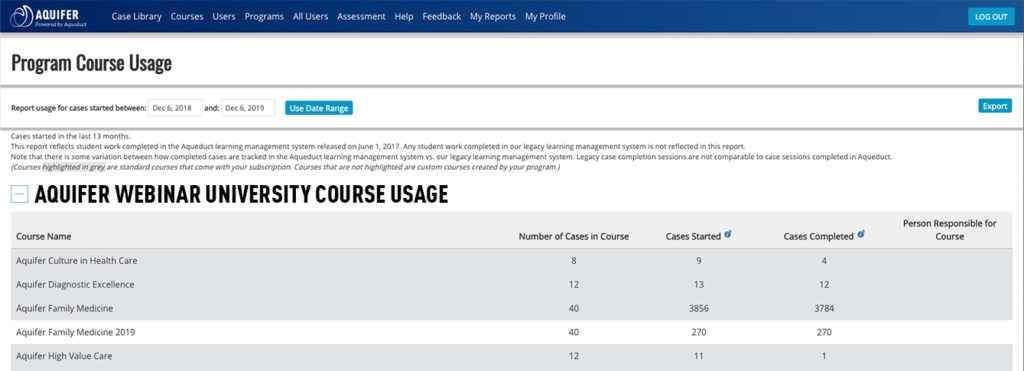This screenshot has width=1024, height=371.
Task: Click the Cases Started column header
Action: 693,236
